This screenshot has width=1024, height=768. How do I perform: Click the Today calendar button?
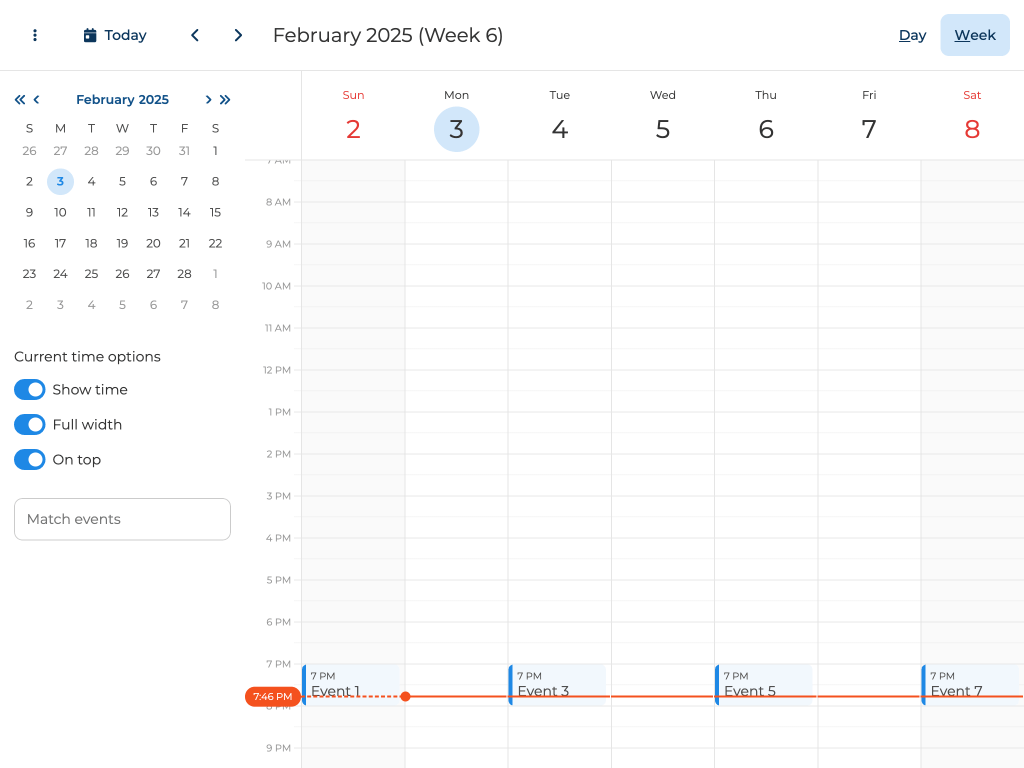pyautogui.click(x=115, y=35)
